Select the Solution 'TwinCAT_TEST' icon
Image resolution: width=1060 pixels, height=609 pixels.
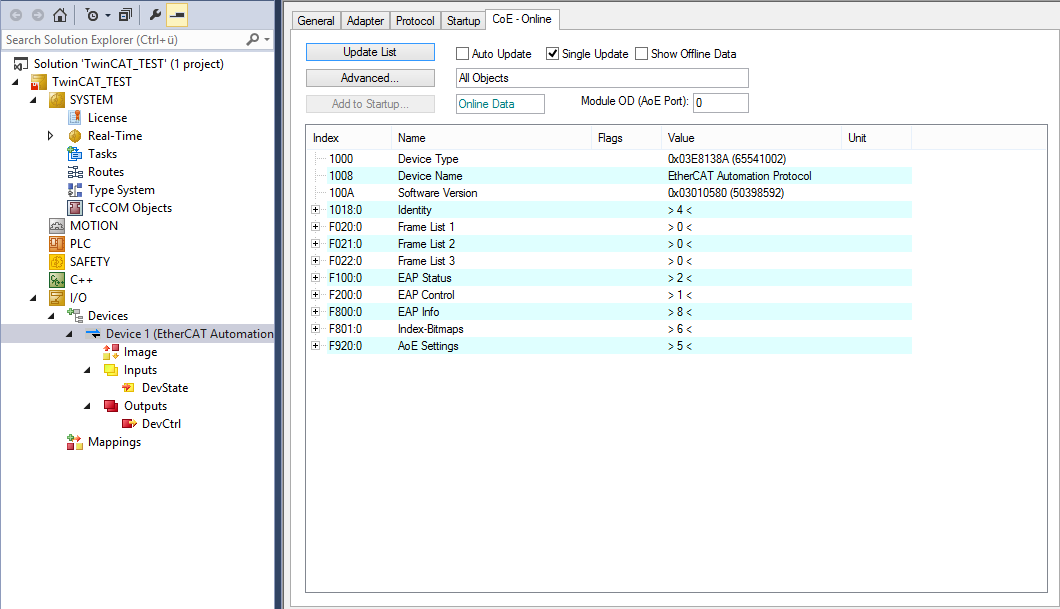coord(21,64)
